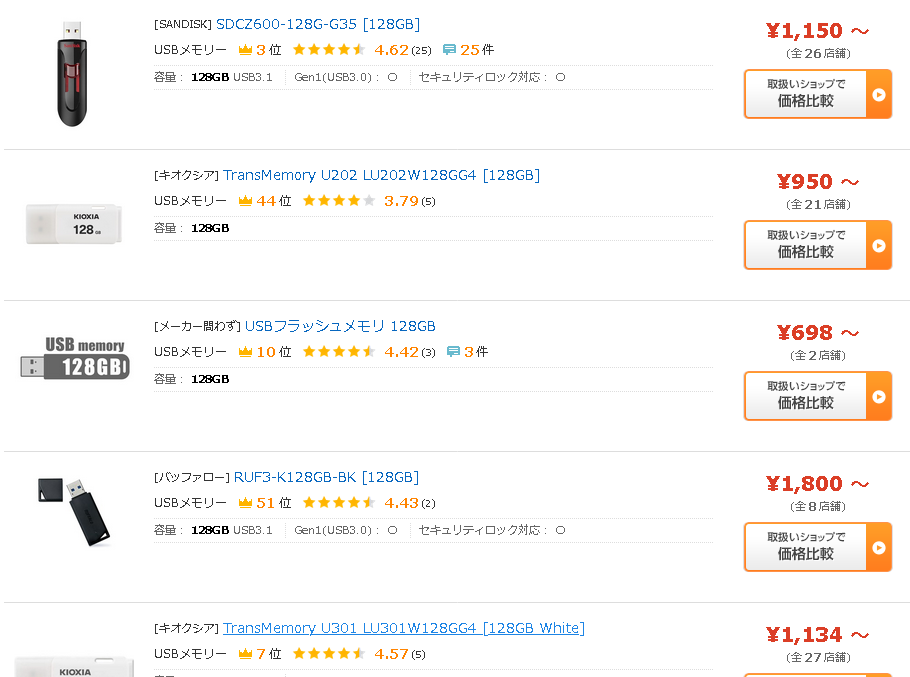Click the crown icon next to 51位
This screenshot has width=910, height=677.
[245, 502]
